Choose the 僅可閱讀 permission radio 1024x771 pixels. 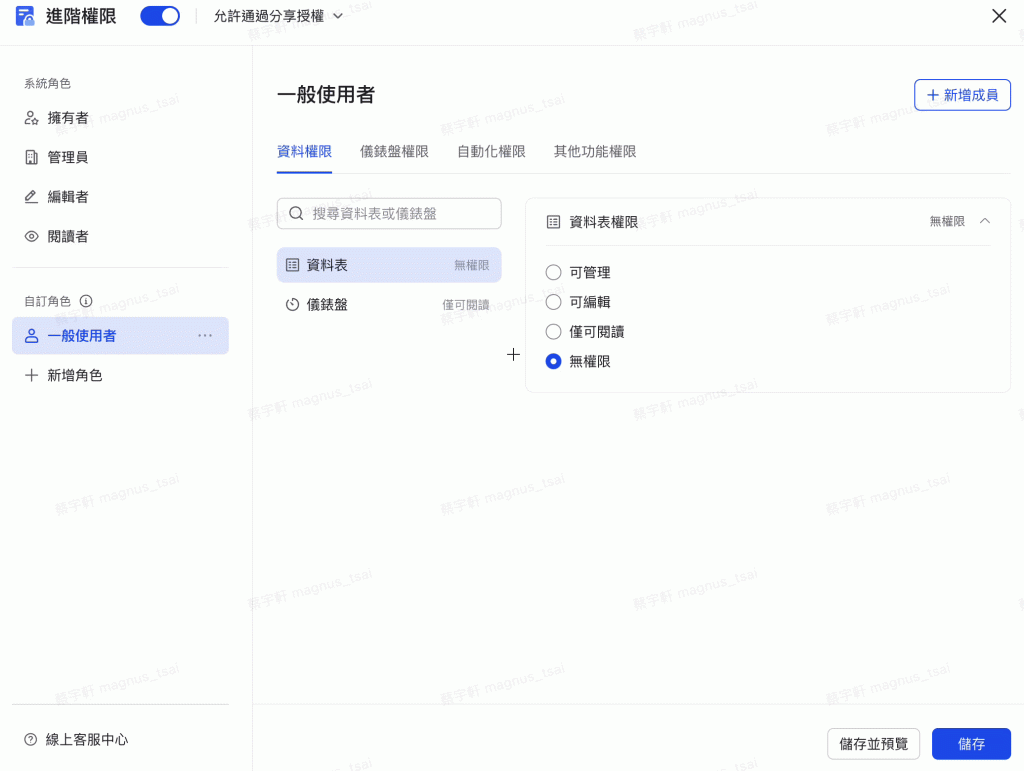[553, 332]
